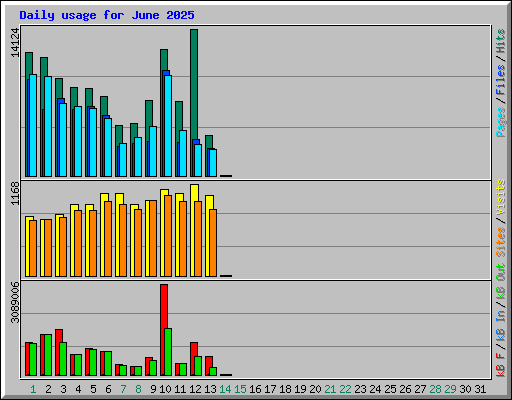This screenshot has width=512, height=400.
Task: Click the cyan pages bar for day 2
Action: click(x=48, y=126)
